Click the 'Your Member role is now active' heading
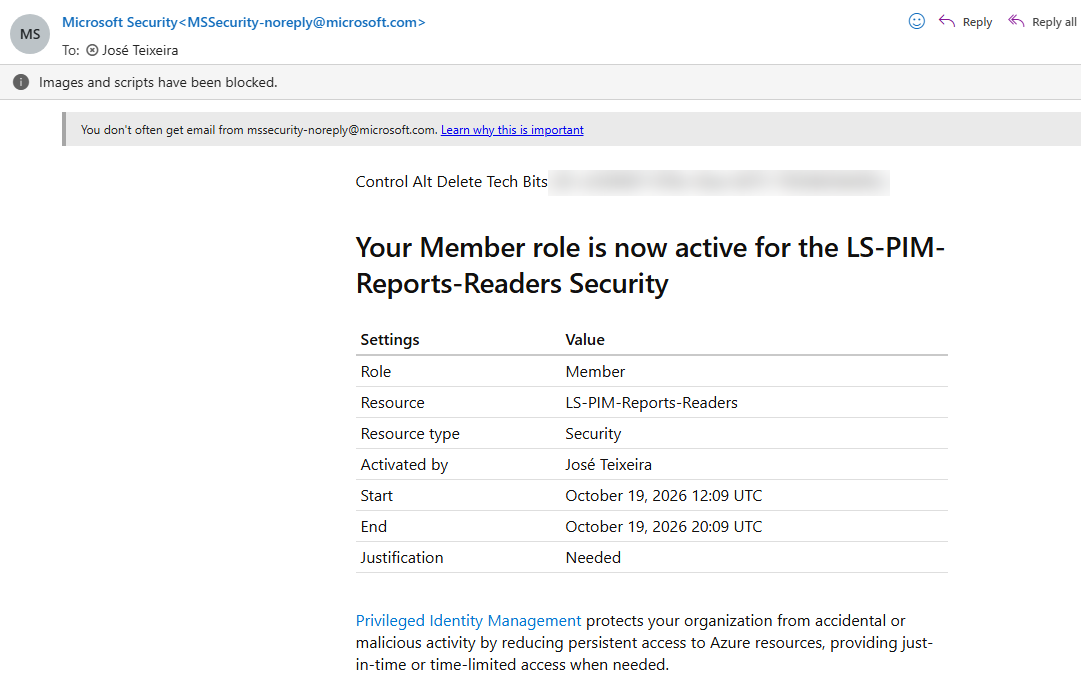The height and width of the screenshot is (690, 1081). click(x=649, y=265)
